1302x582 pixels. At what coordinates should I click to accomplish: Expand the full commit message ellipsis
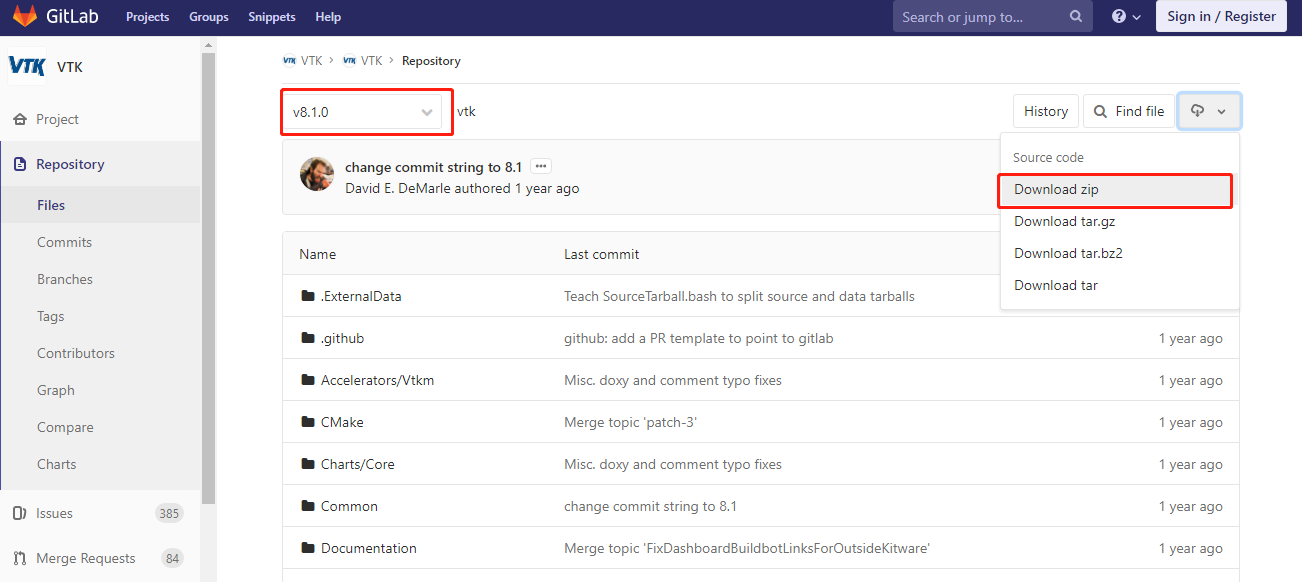point(538,166)
